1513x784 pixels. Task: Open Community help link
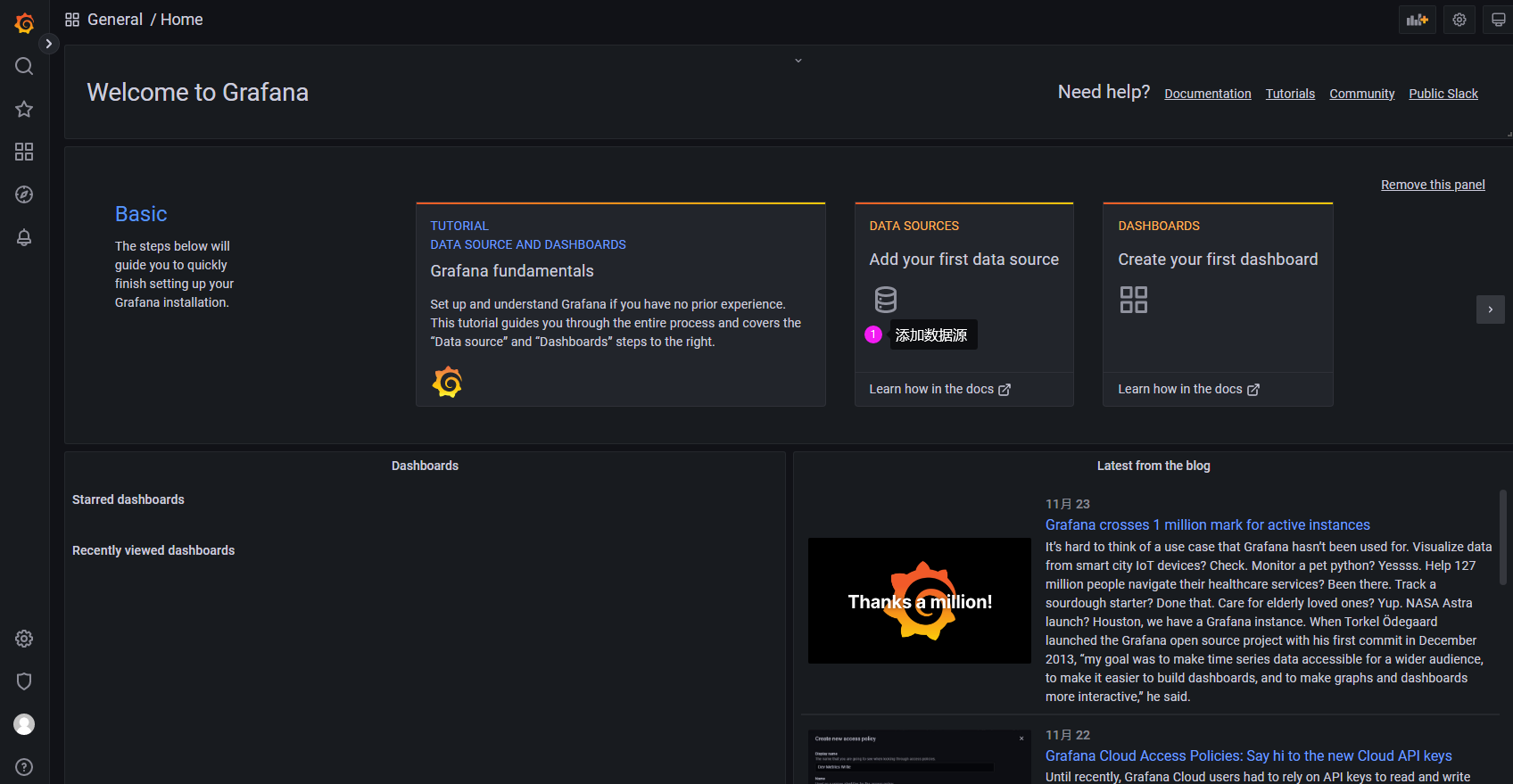(1361, 94)
